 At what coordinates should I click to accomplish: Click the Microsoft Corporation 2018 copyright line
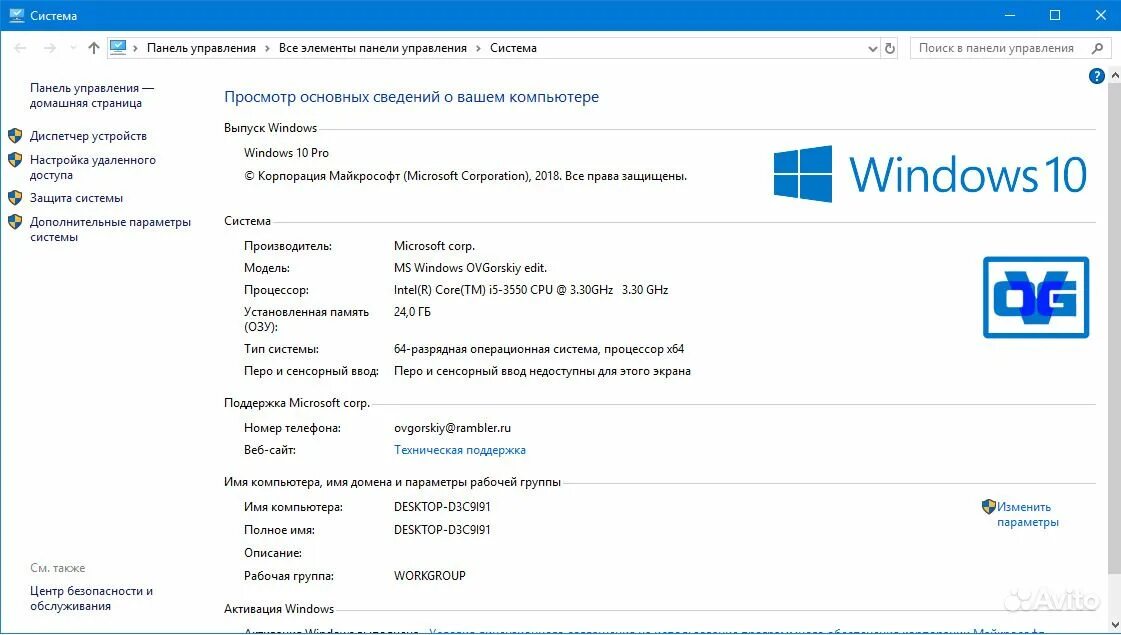pos(465,176)
